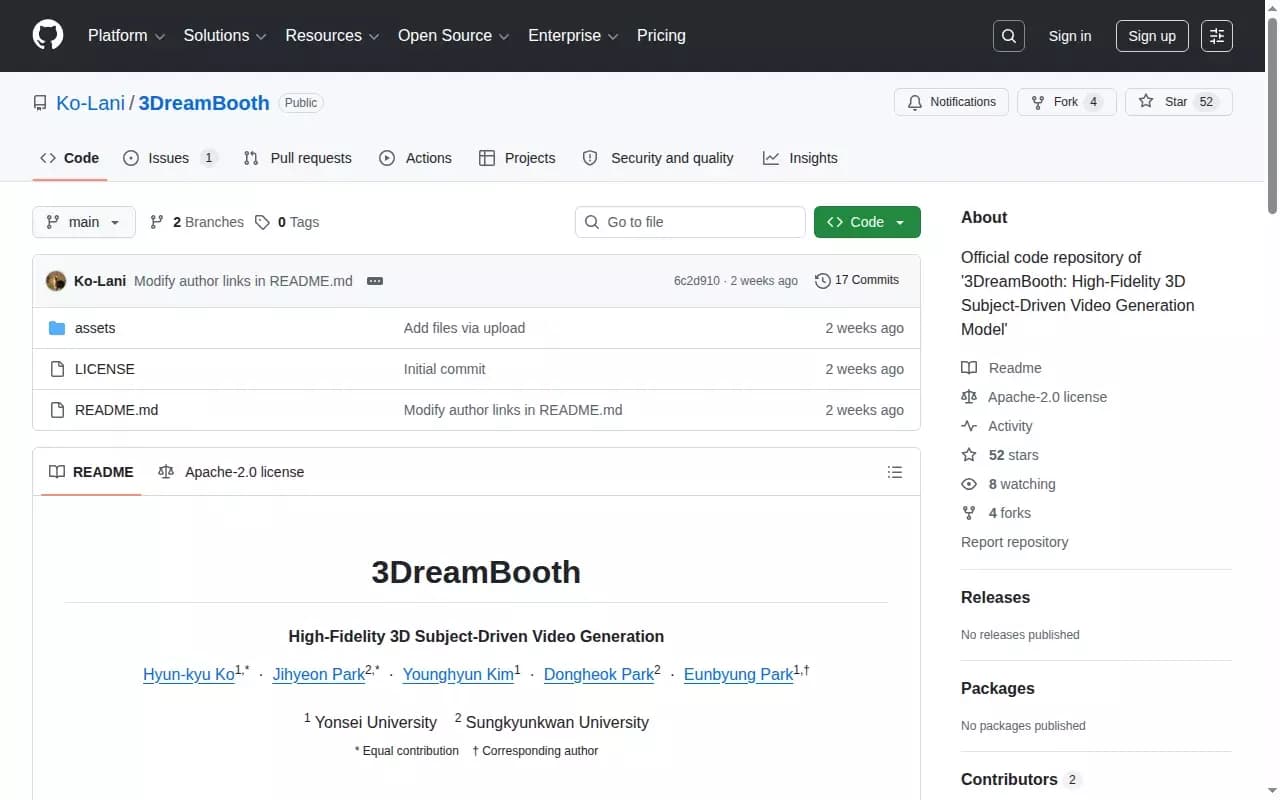
Task: Switch to the Actions tab
Action: tap(415, 158)
